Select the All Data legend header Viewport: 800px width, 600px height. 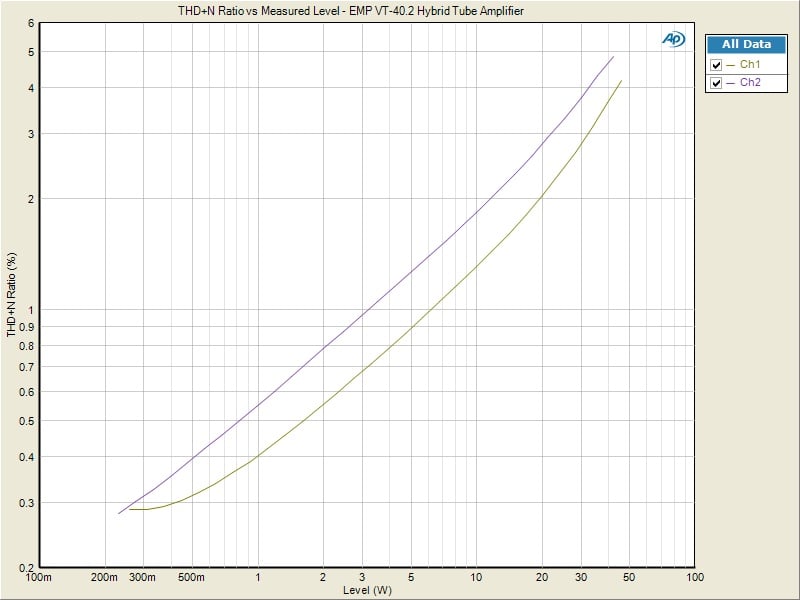pyautogui.click(x=746, y=44)
